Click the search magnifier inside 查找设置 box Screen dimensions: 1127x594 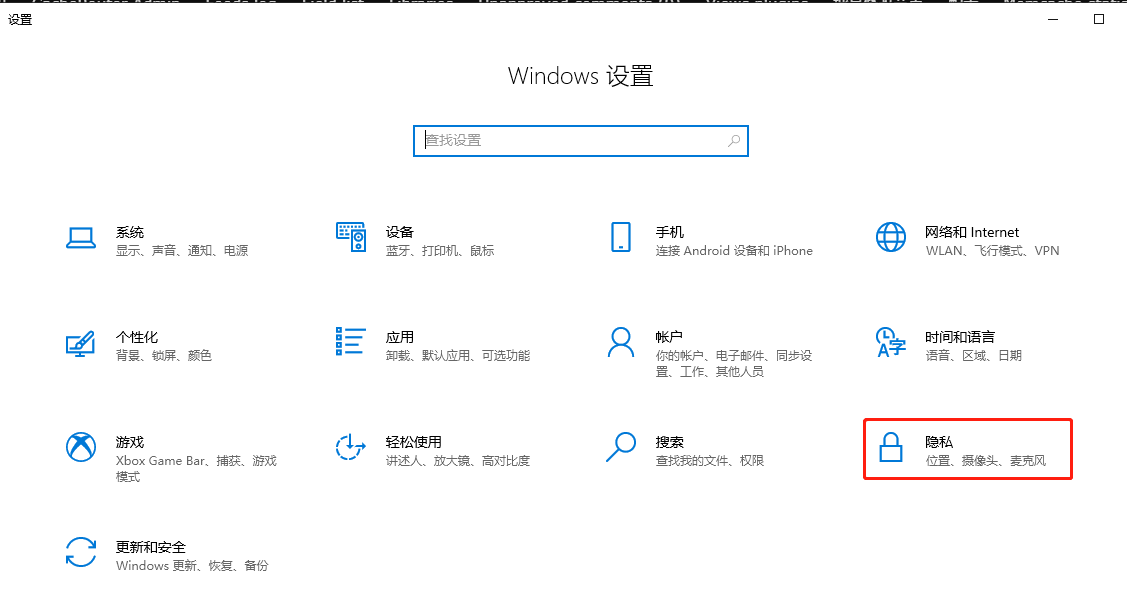733,141
